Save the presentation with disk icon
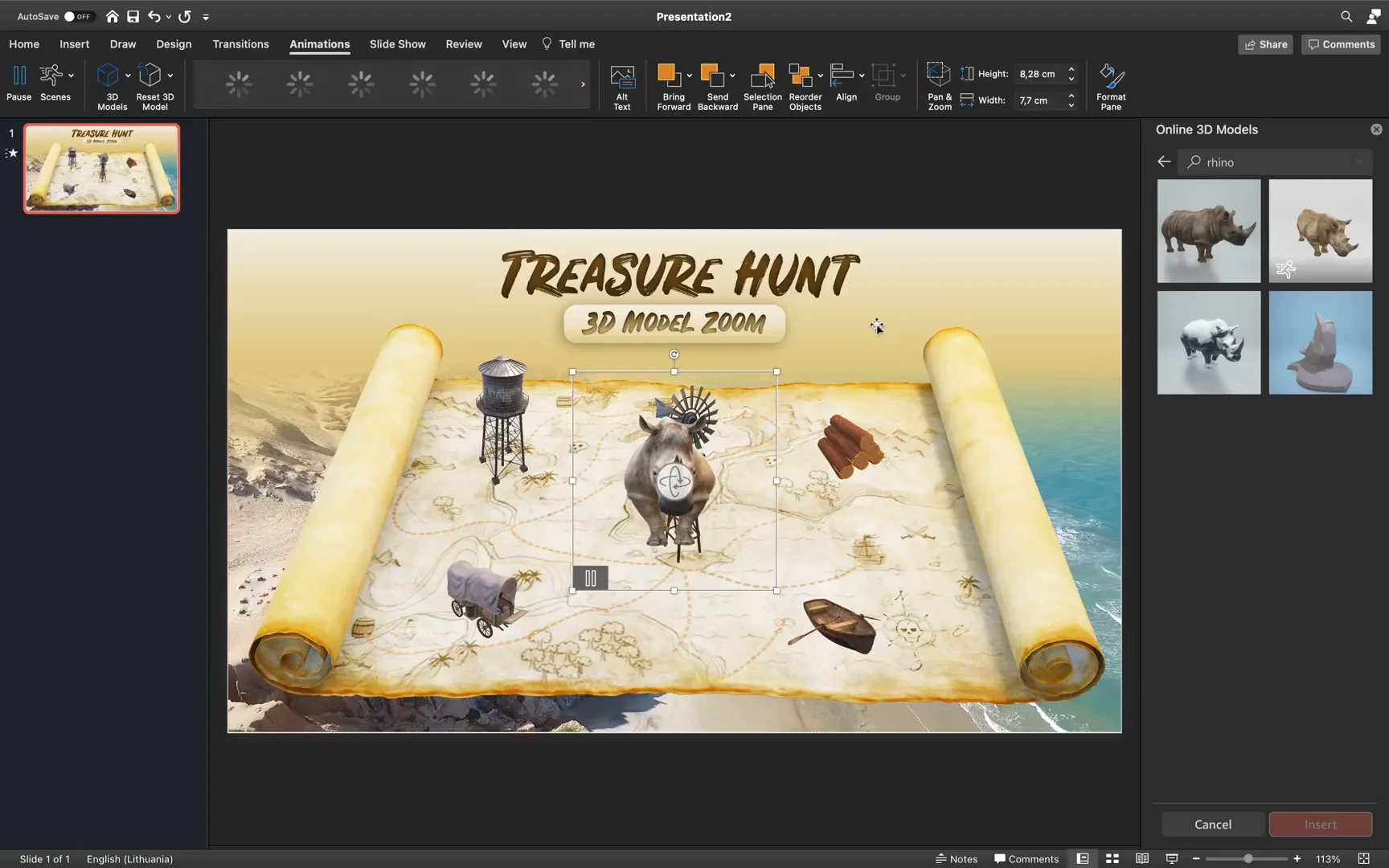 [133, 16]
